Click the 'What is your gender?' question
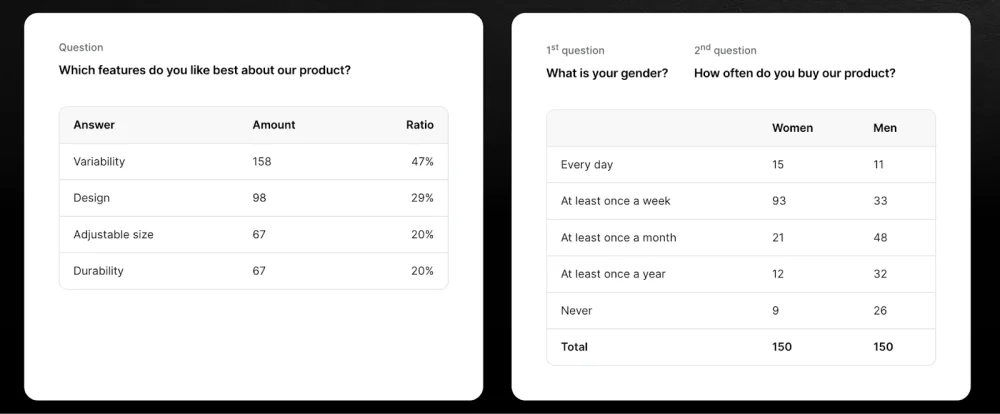The width and height of the screenshot is (1000, 414). [x=607, y=73]
